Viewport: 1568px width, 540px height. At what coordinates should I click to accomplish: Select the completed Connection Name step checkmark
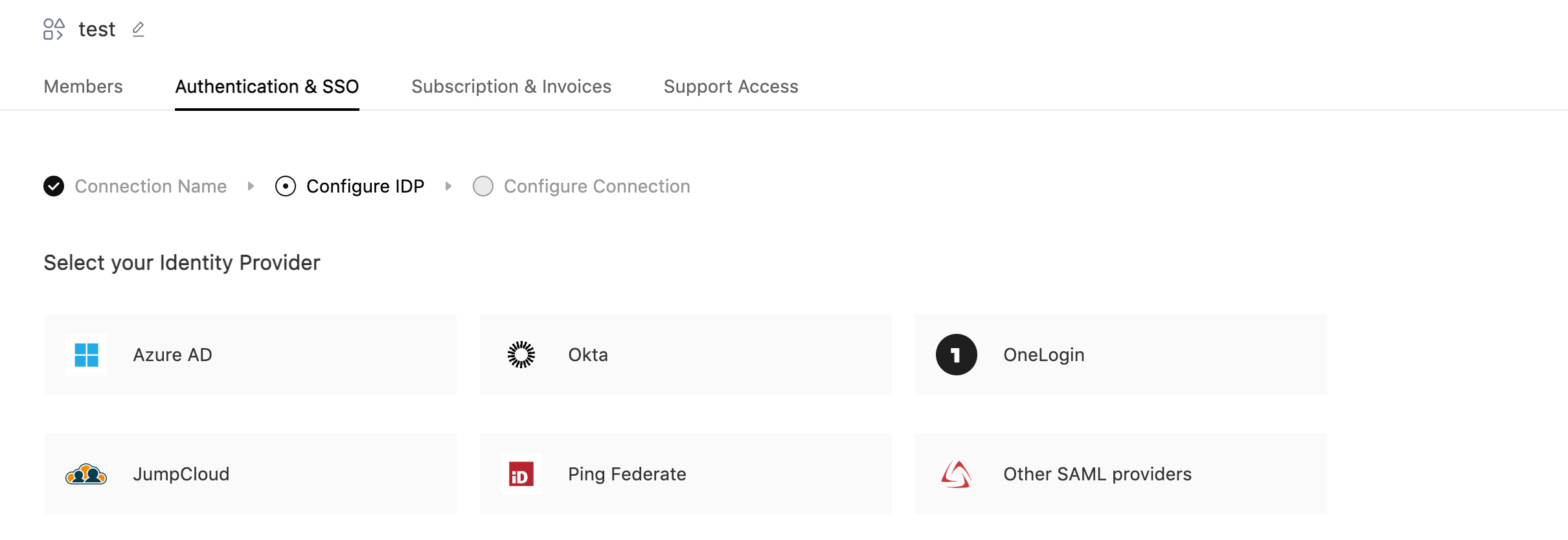point(54,186)
